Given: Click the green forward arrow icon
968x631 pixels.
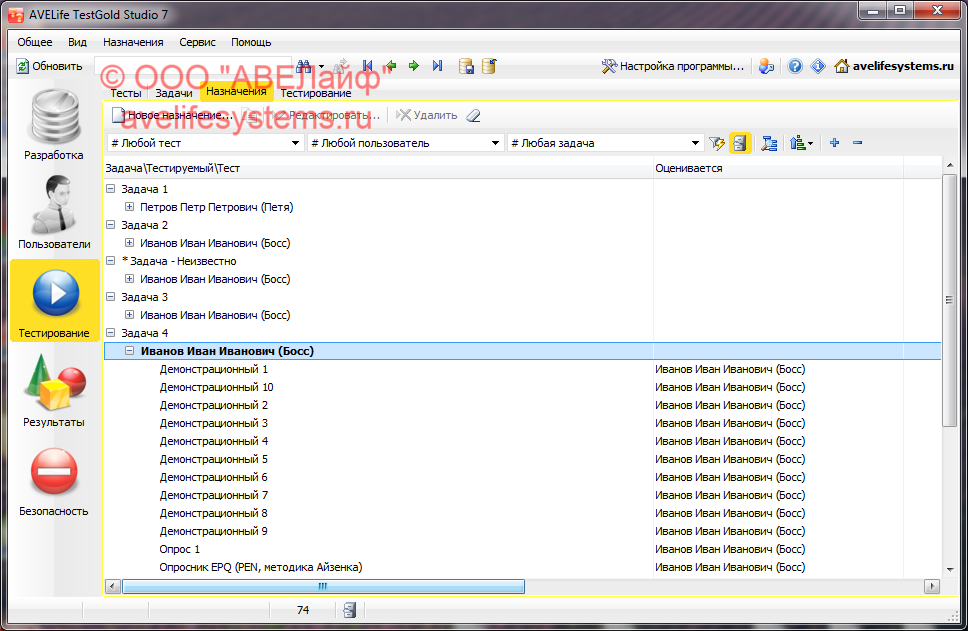Looking at the screenshot, I should [x=413, y=66].
